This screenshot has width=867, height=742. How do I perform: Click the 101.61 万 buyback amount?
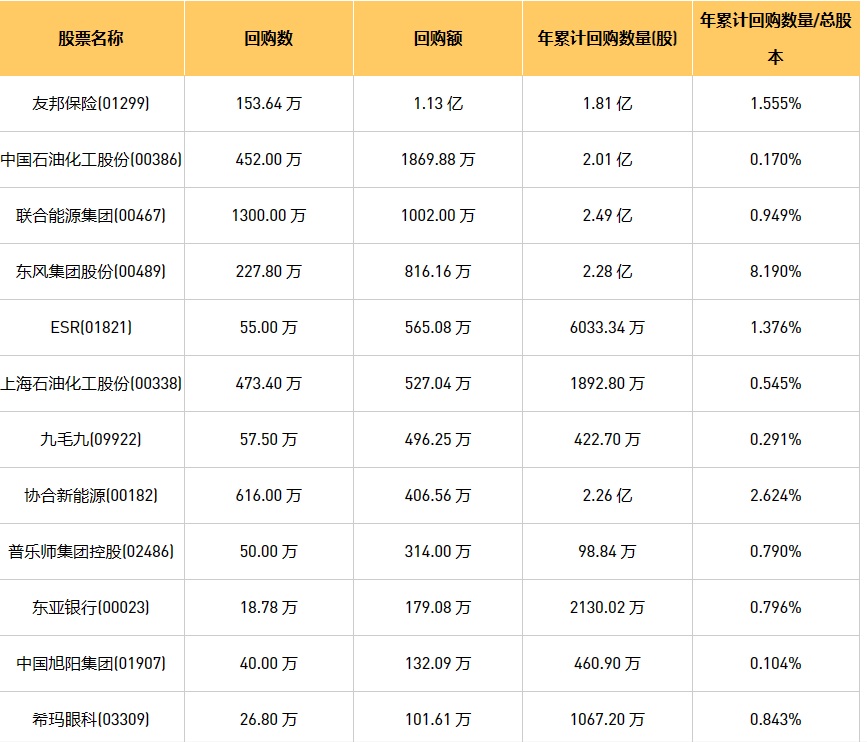coord(438,719)
